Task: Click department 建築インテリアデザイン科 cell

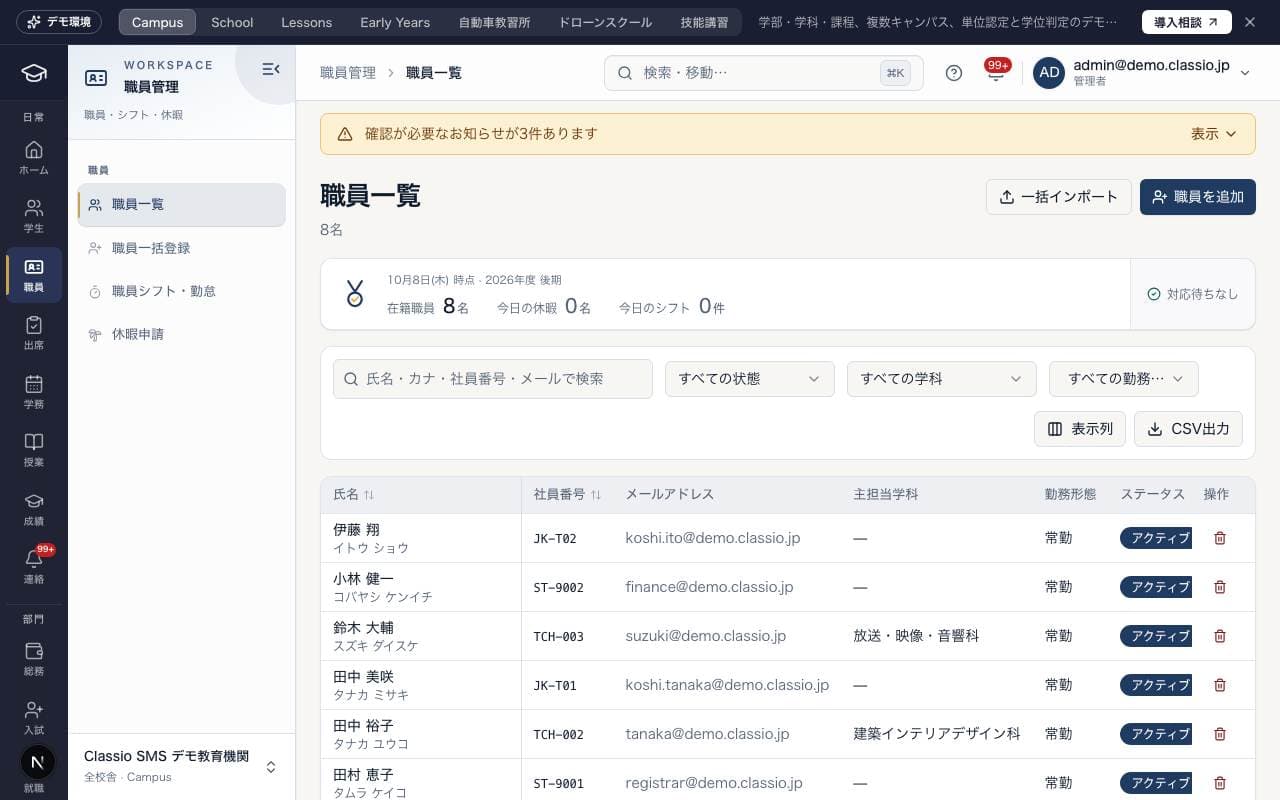Action: point(937,734)
